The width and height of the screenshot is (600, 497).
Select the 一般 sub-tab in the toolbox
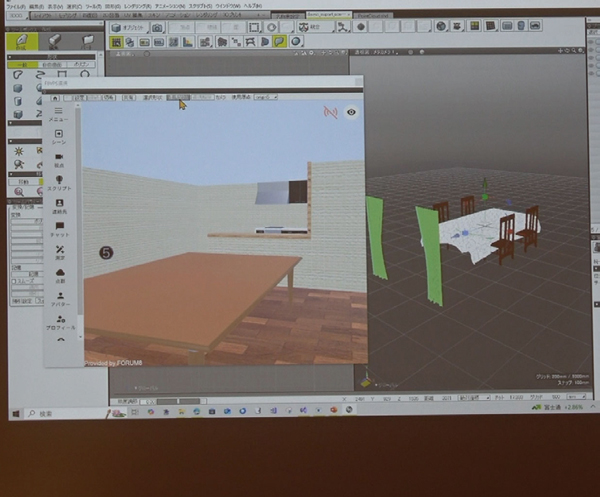23,65
